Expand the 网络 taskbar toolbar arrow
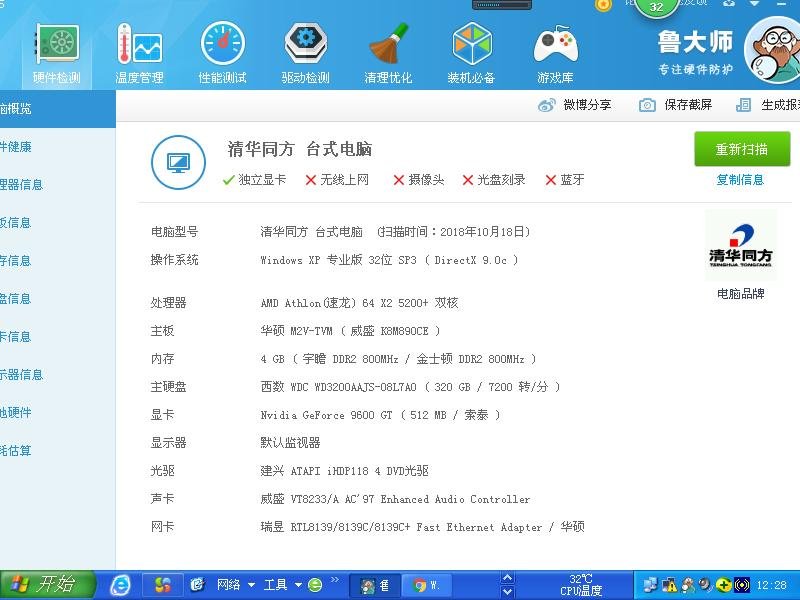Screen dimensions: 800x600 click(251, 585)
